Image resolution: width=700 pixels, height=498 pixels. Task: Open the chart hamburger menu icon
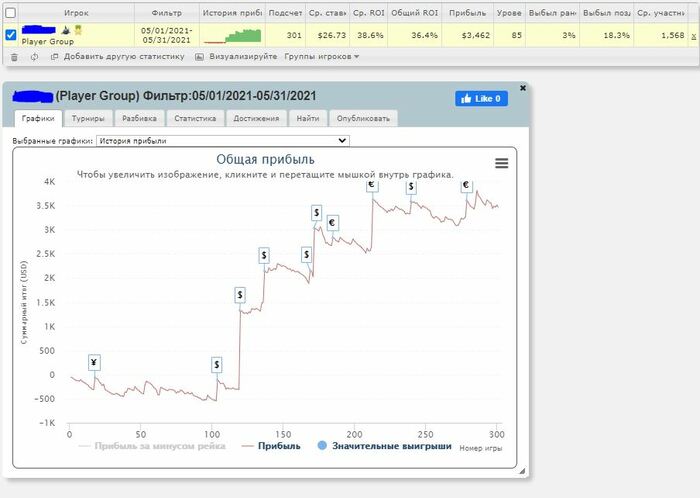point(501,163)
